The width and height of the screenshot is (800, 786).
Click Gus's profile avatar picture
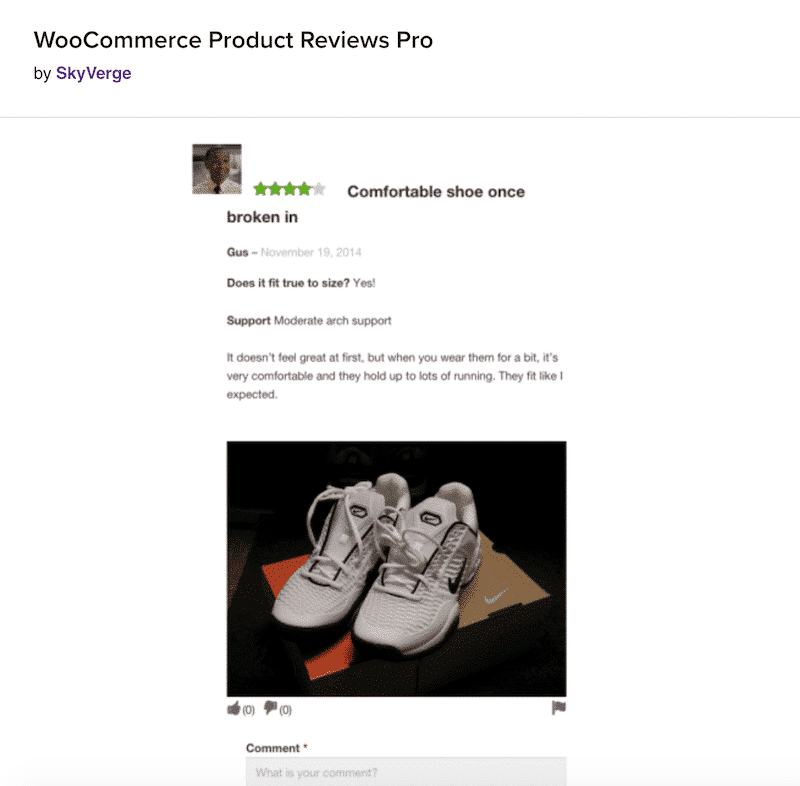[216, 168]
